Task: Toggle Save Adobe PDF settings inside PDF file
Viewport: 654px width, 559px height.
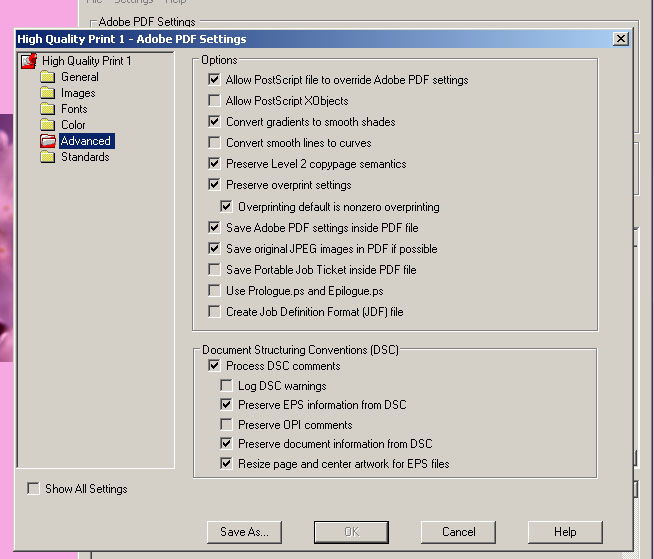Action: (x=214, y=227)
